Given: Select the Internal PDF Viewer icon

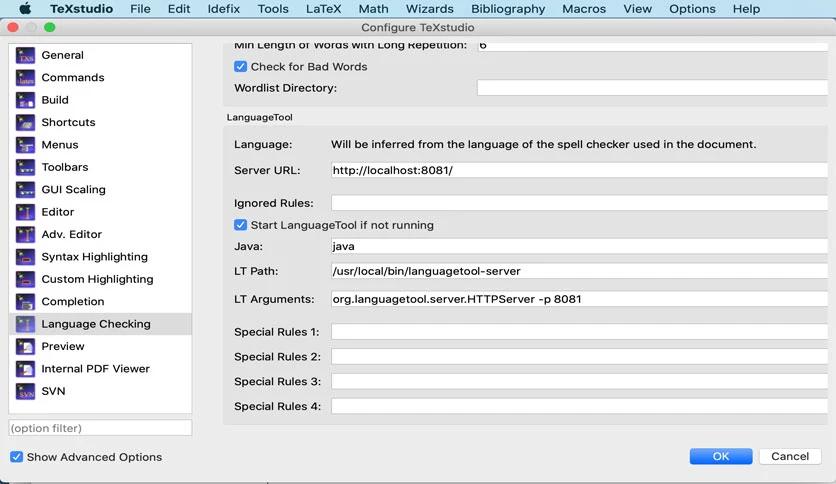Looking at the screenshot, I should 25,368.
